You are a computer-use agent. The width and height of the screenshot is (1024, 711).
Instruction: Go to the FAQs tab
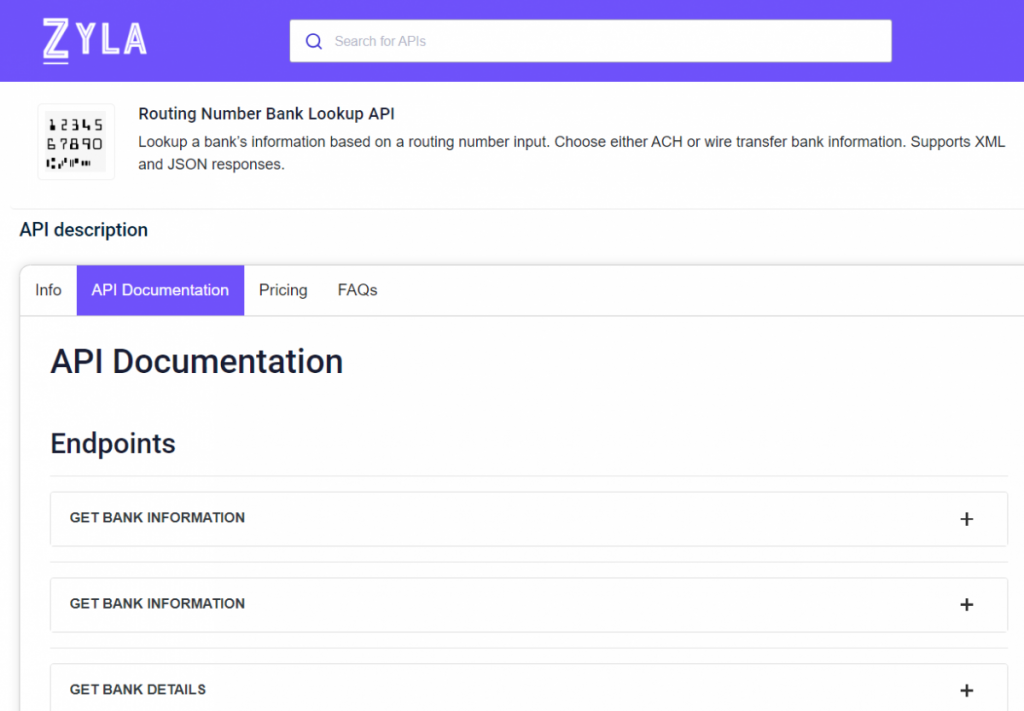(x=357, y=290)
